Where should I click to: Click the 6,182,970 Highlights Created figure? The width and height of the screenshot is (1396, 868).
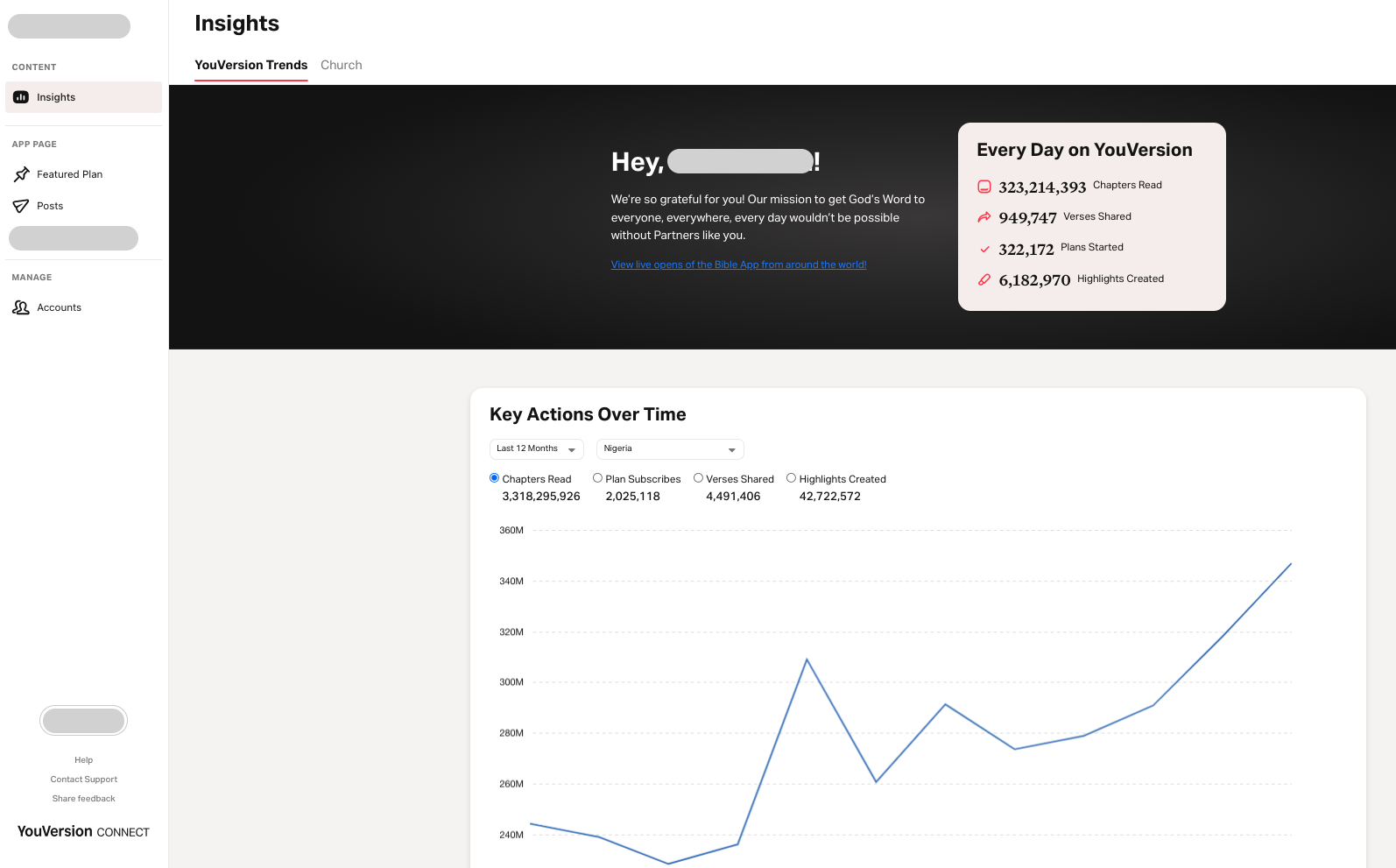coord(1034,280)
